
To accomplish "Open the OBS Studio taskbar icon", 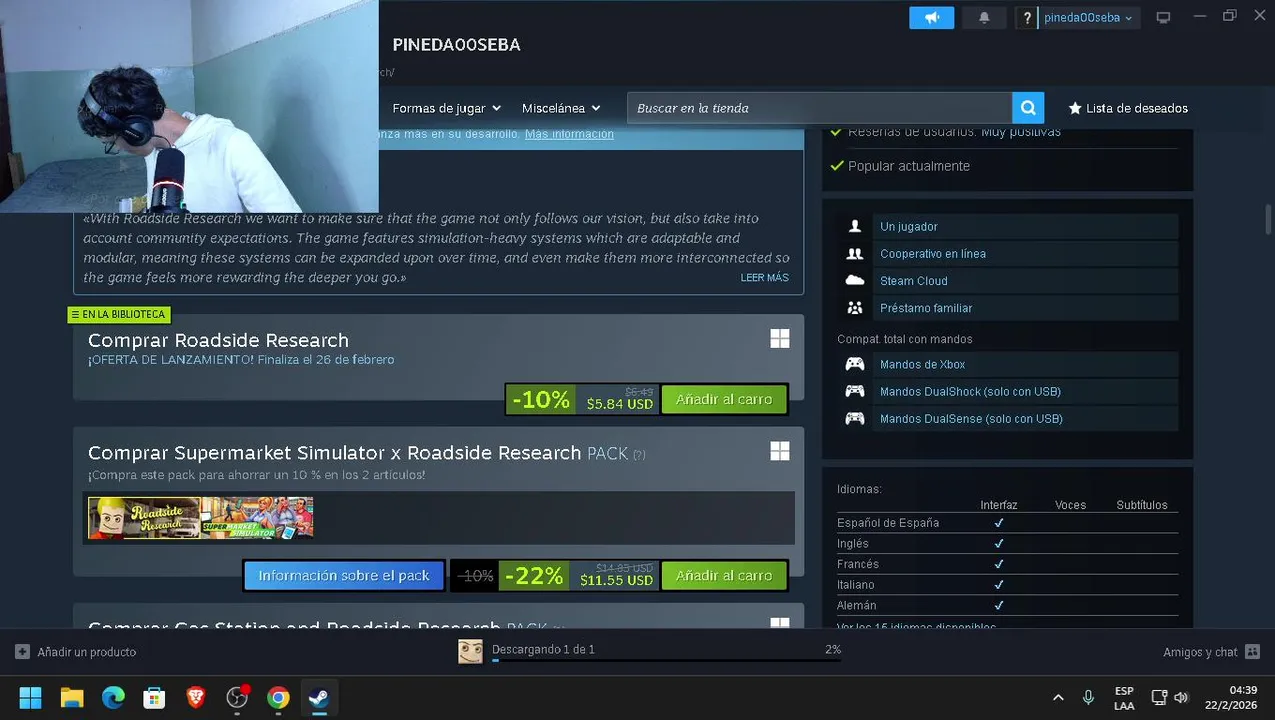I will [x=237, y=697].
